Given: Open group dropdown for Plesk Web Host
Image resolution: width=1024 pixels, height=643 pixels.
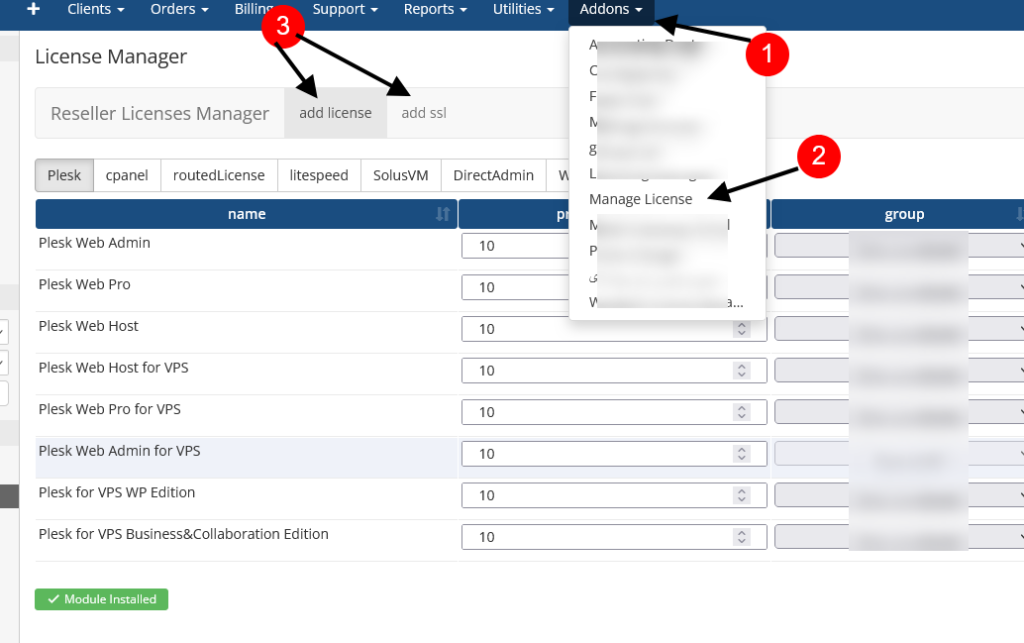Looking at the screenshot, I should (x=899, y=329).
